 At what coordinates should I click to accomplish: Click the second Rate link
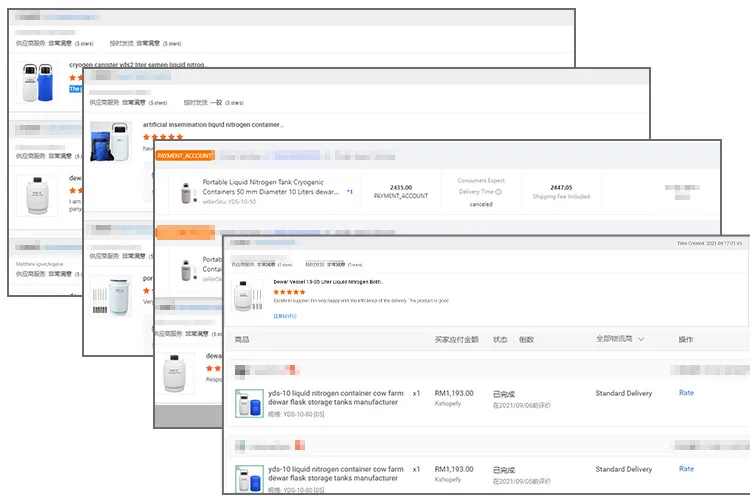[686, 468]
